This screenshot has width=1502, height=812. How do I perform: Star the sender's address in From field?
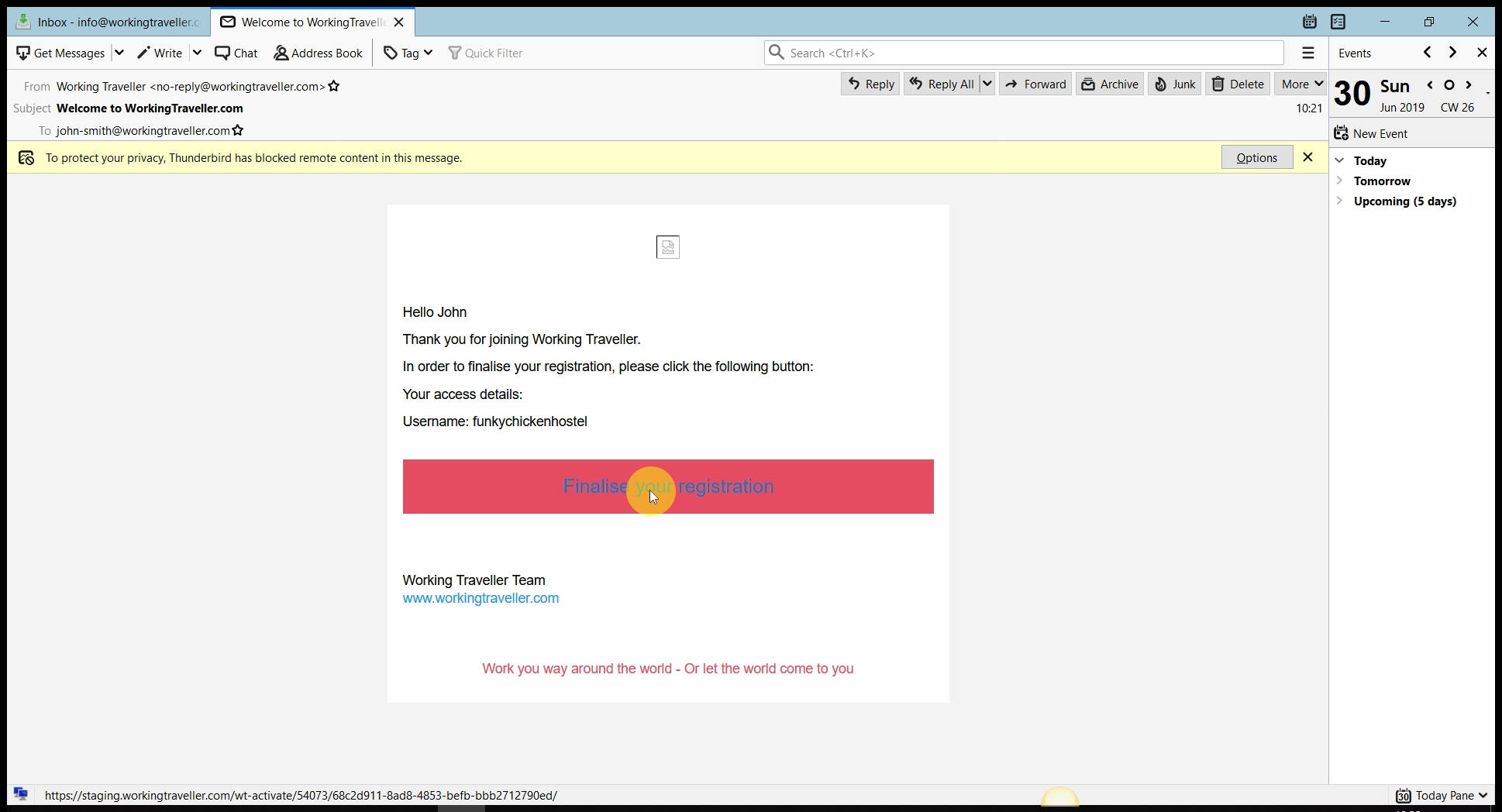pyautogui.click(x=334, y=86)
